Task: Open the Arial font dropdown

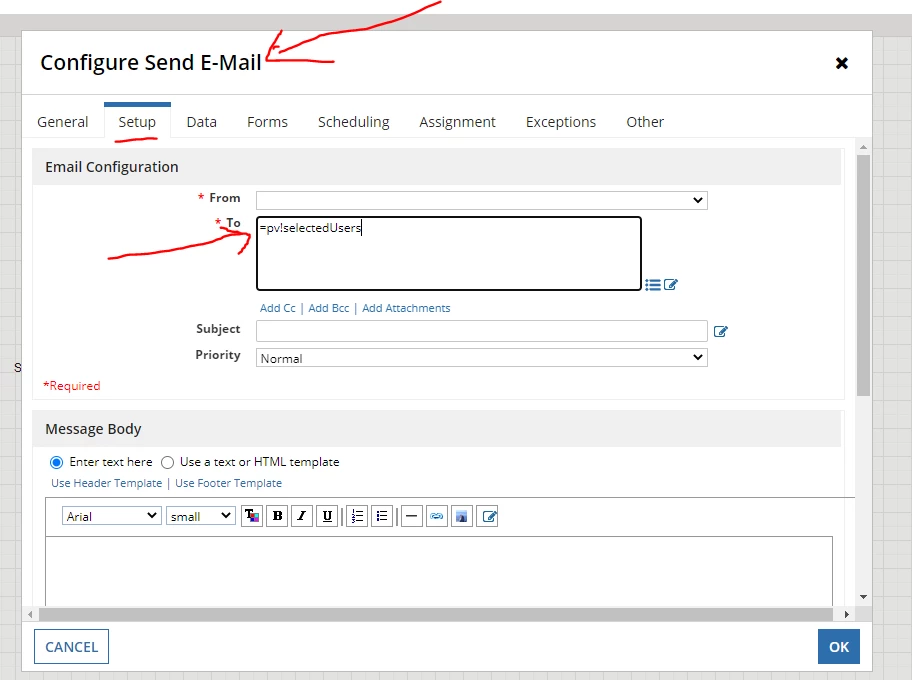Action: [x=112, y=516]
